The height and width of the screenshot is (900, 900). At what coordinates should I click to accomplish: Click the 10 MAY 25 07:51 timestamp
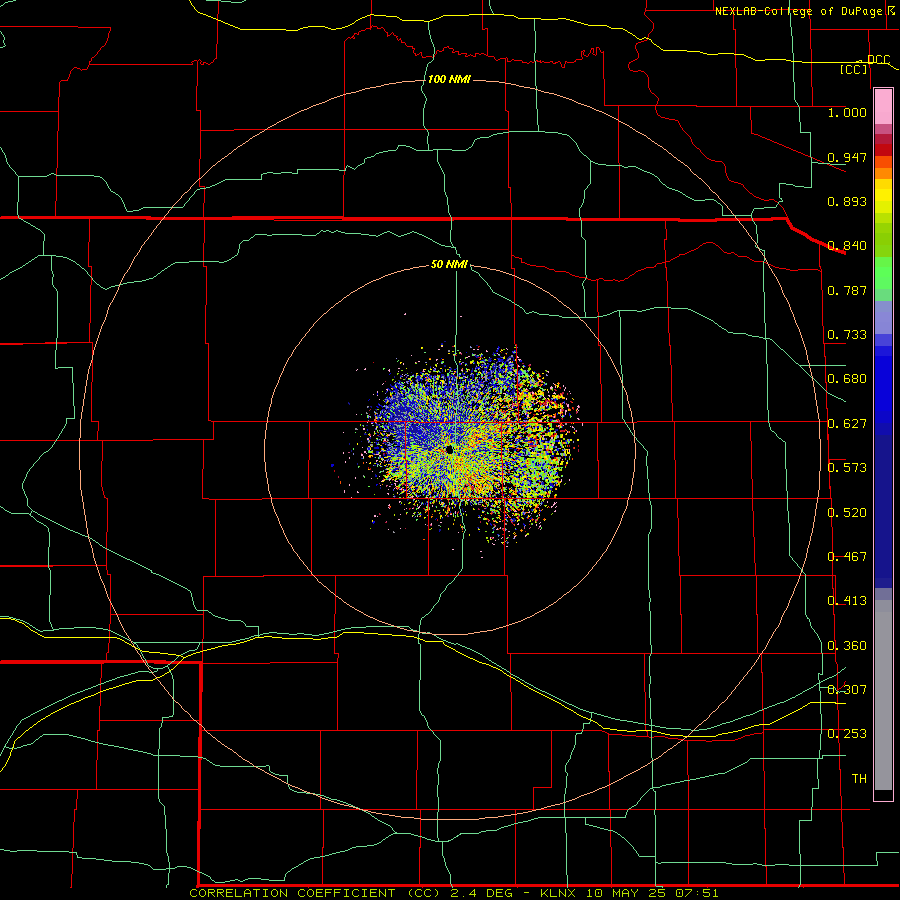pyautogui.click(x=653, y=893)
